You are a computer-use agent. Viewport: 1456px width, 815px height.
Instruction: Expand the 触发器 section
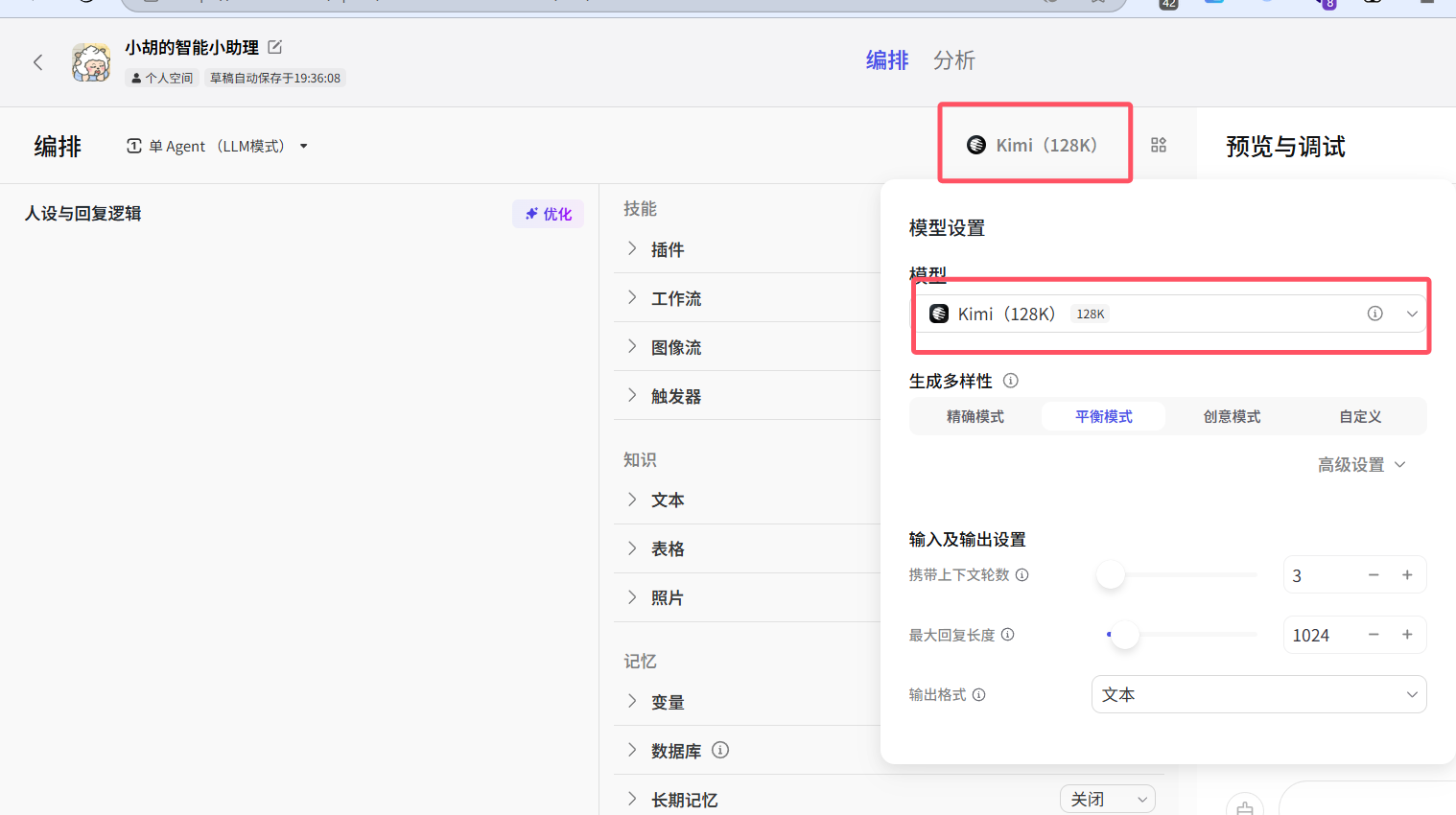pos(632,396)
